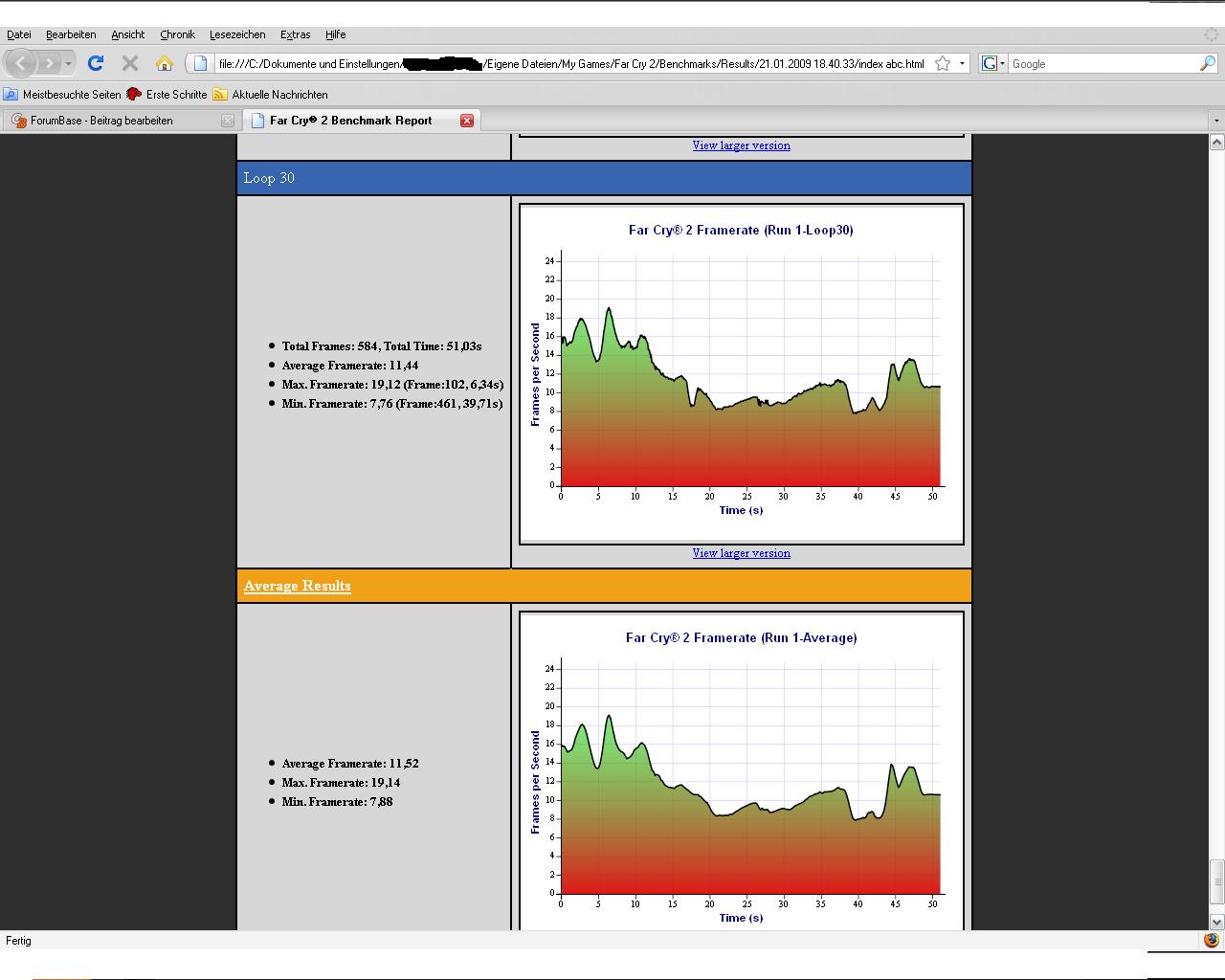This screenshot has width=1225, height=980.
Task: Click the Firefox icon in the status bar
Action: 1212,941
